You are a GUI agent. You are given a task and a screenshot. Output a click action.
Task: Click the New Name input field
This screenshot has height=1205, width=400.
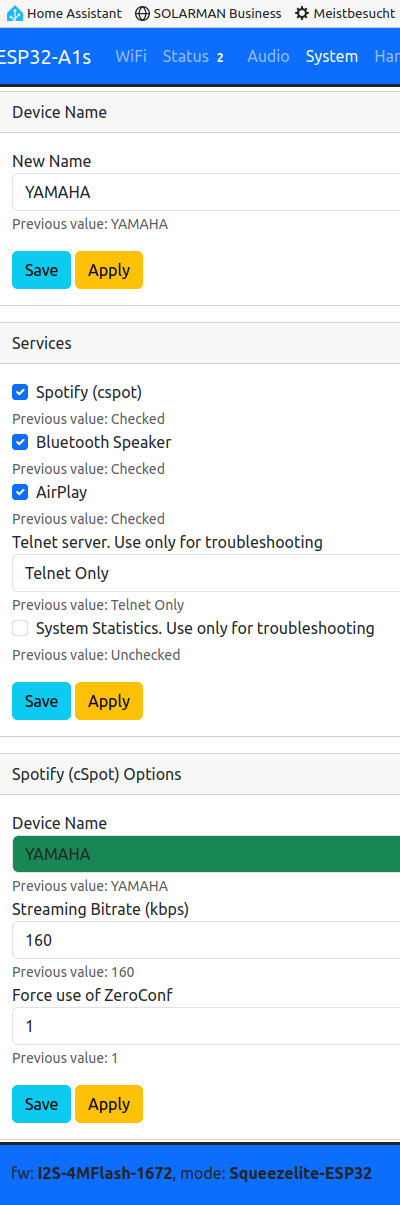(x=206, y=192)
